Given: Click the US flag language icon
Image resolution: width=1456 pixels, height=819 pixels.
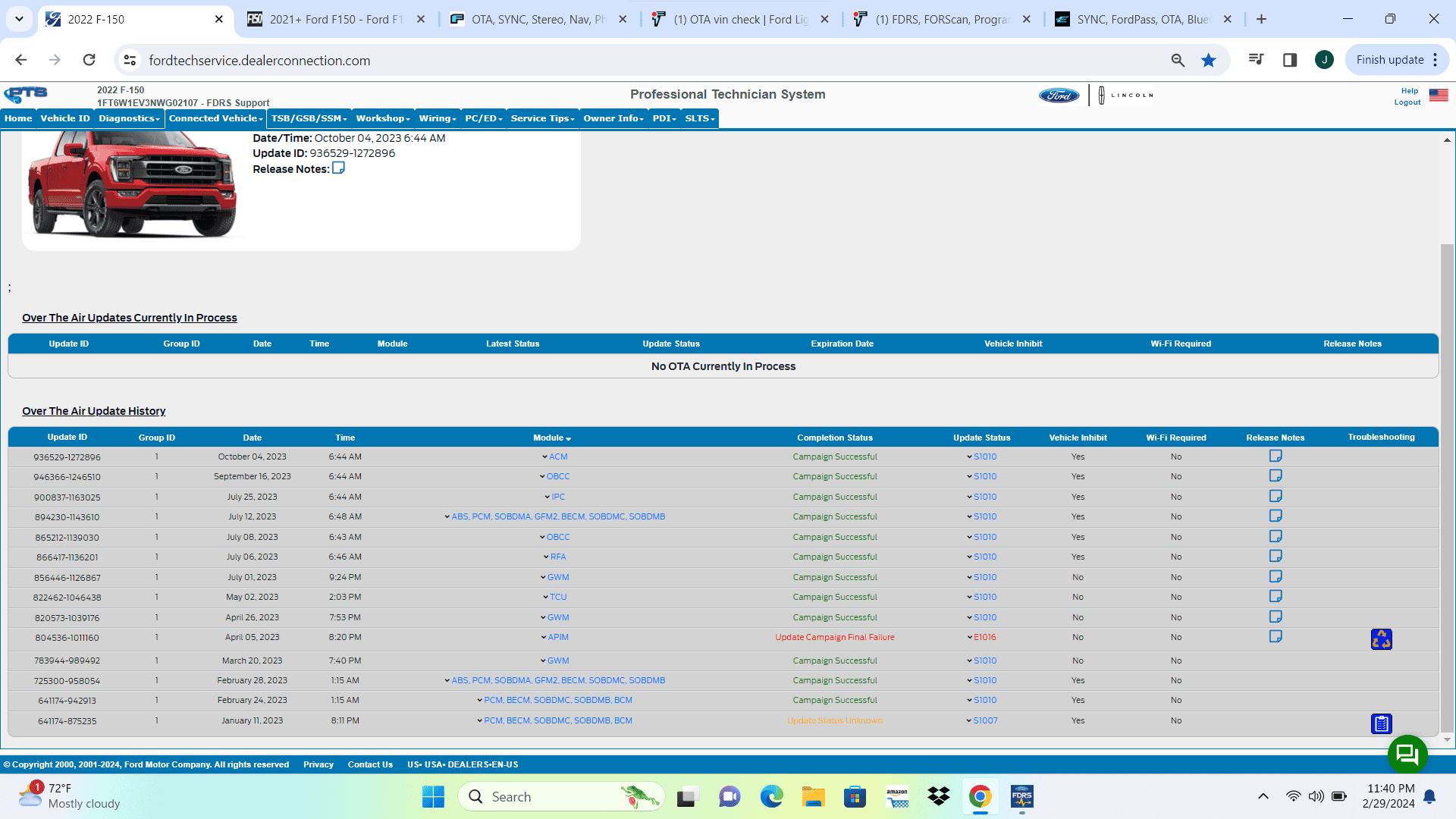Looking at the screenshot, I should pos(1438,96).
